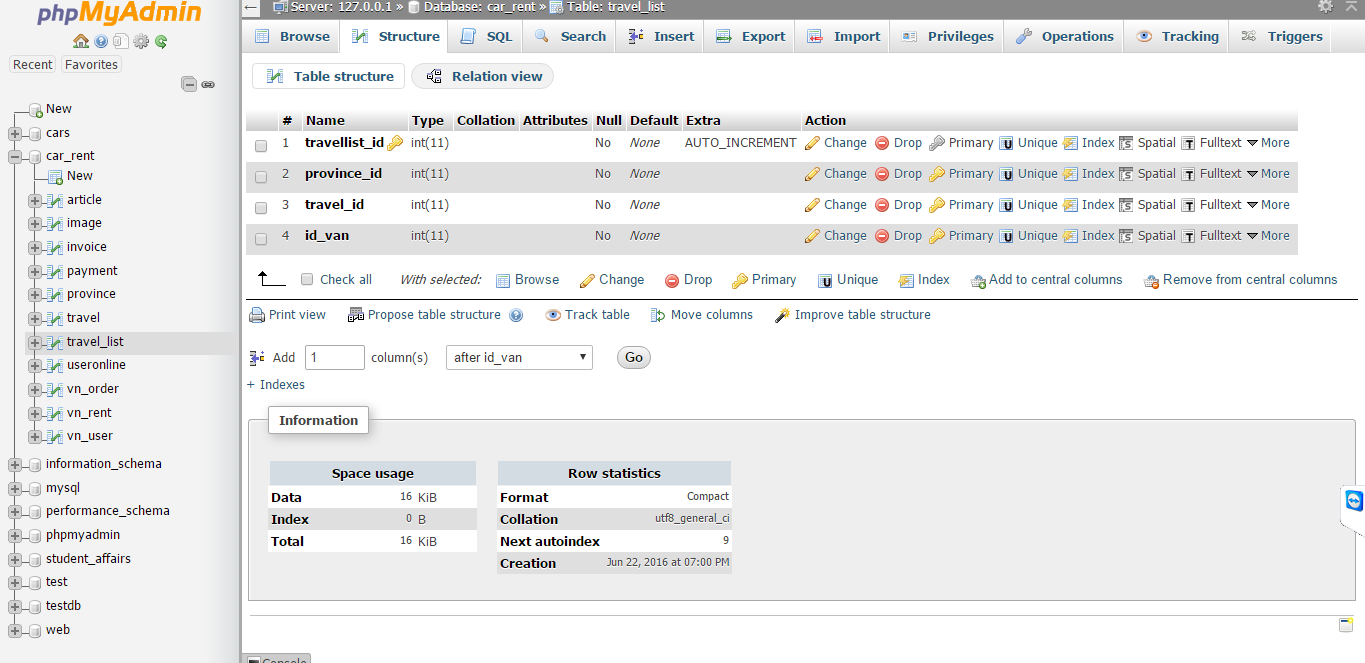Click Remove from central columns link
This screenshot has height=663, width=1365.
(x=1240, y=280)
